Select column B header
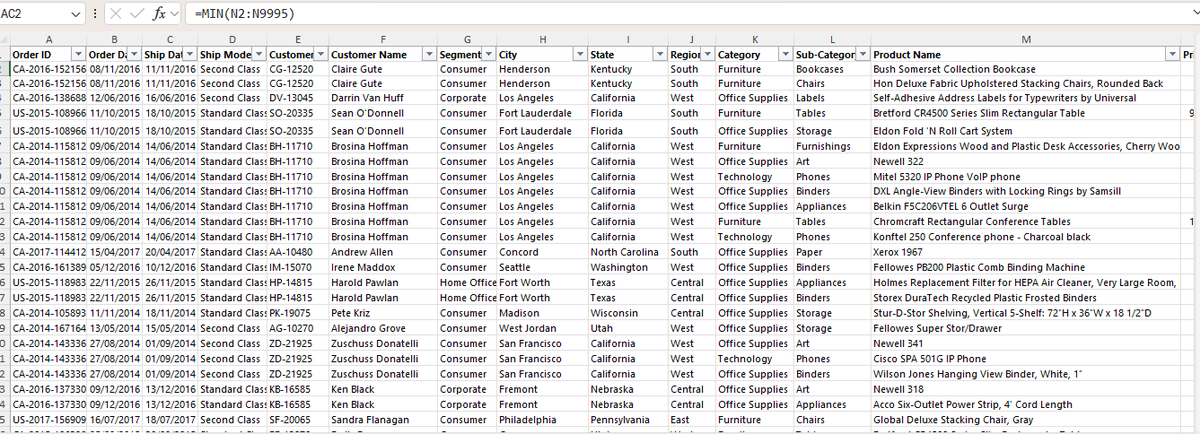This screenshot has width=1200, height=434. [112, 38]
